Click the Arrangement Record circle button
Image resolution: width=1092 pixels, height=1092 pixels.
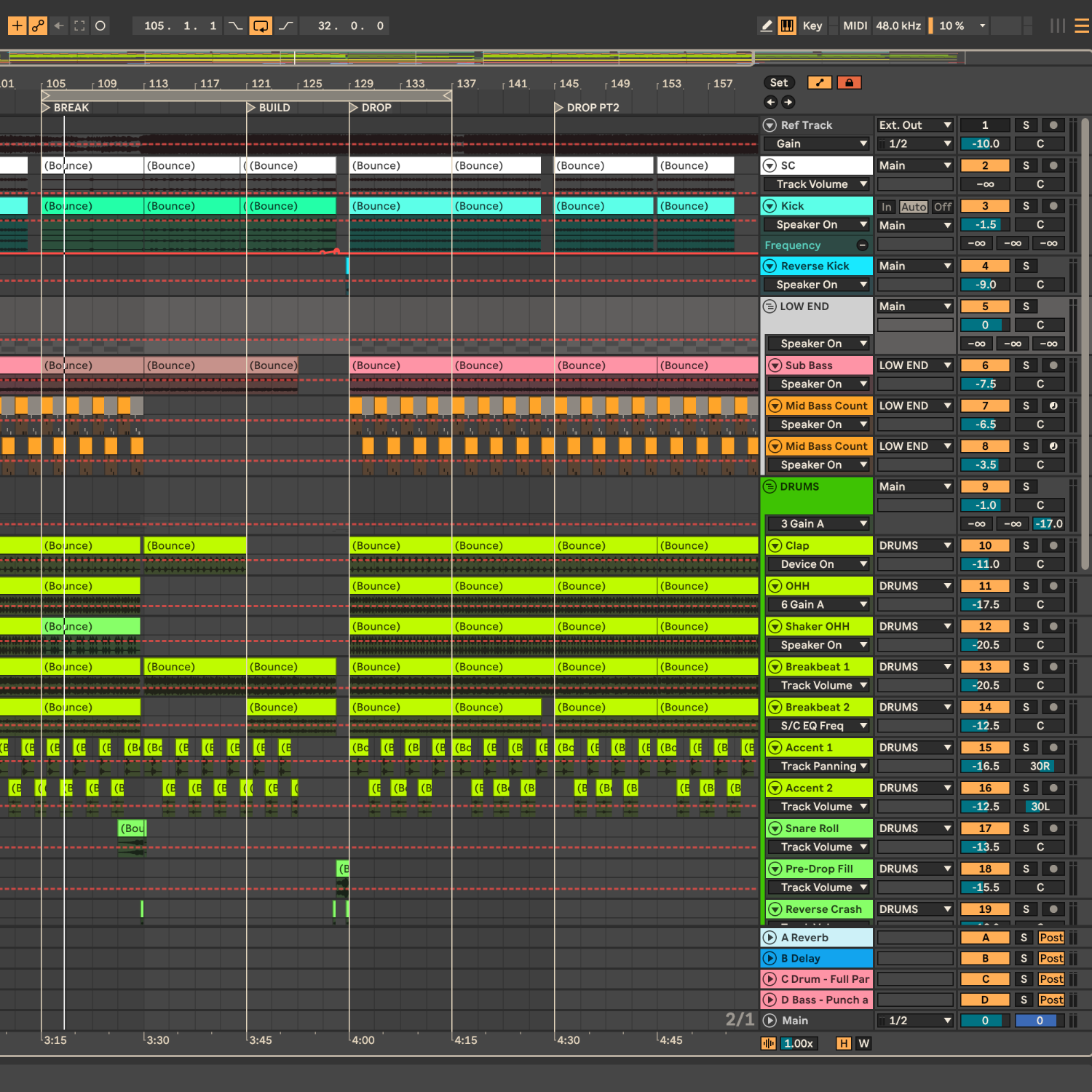click(100, 26)
